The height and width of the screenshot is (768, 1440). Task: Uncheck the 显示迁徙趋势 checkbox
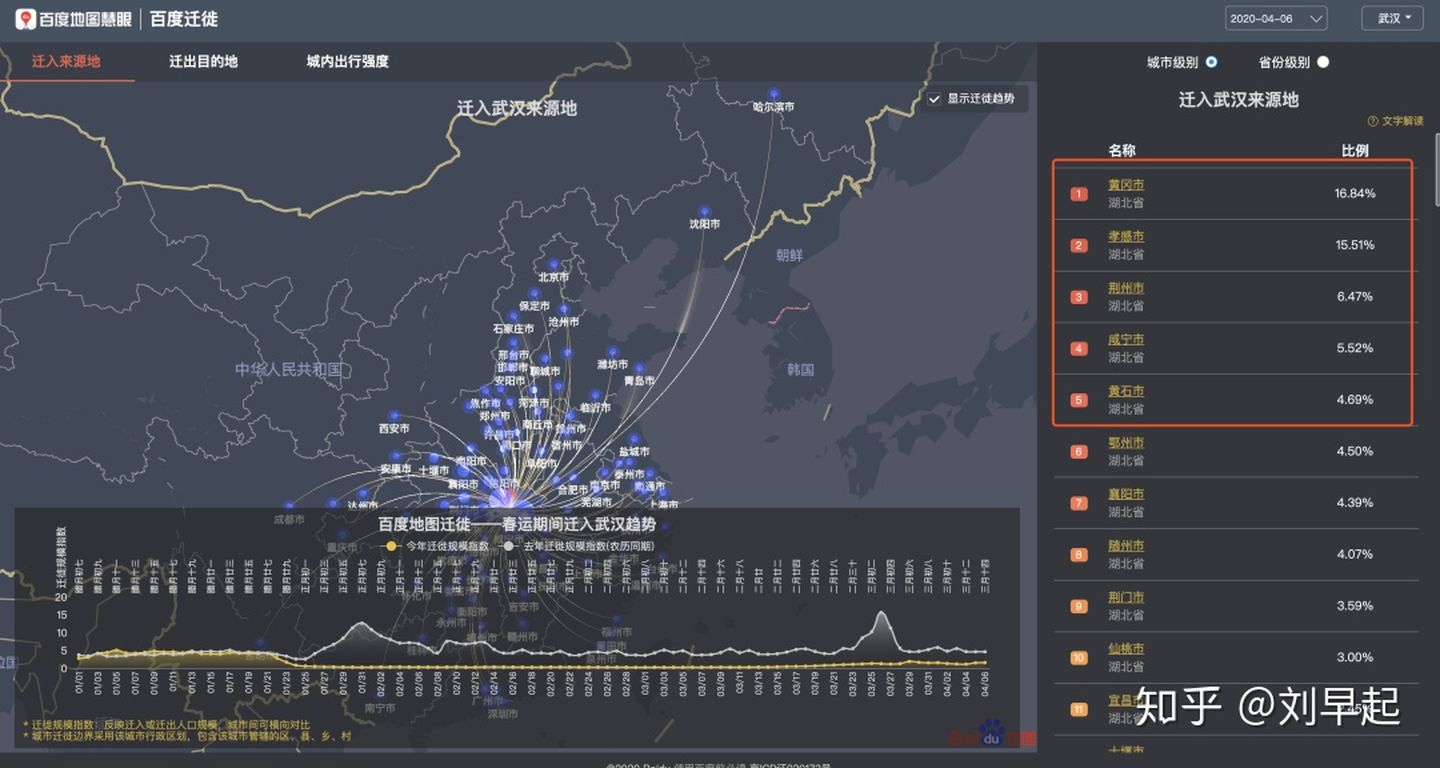click(x=934, y=99)
